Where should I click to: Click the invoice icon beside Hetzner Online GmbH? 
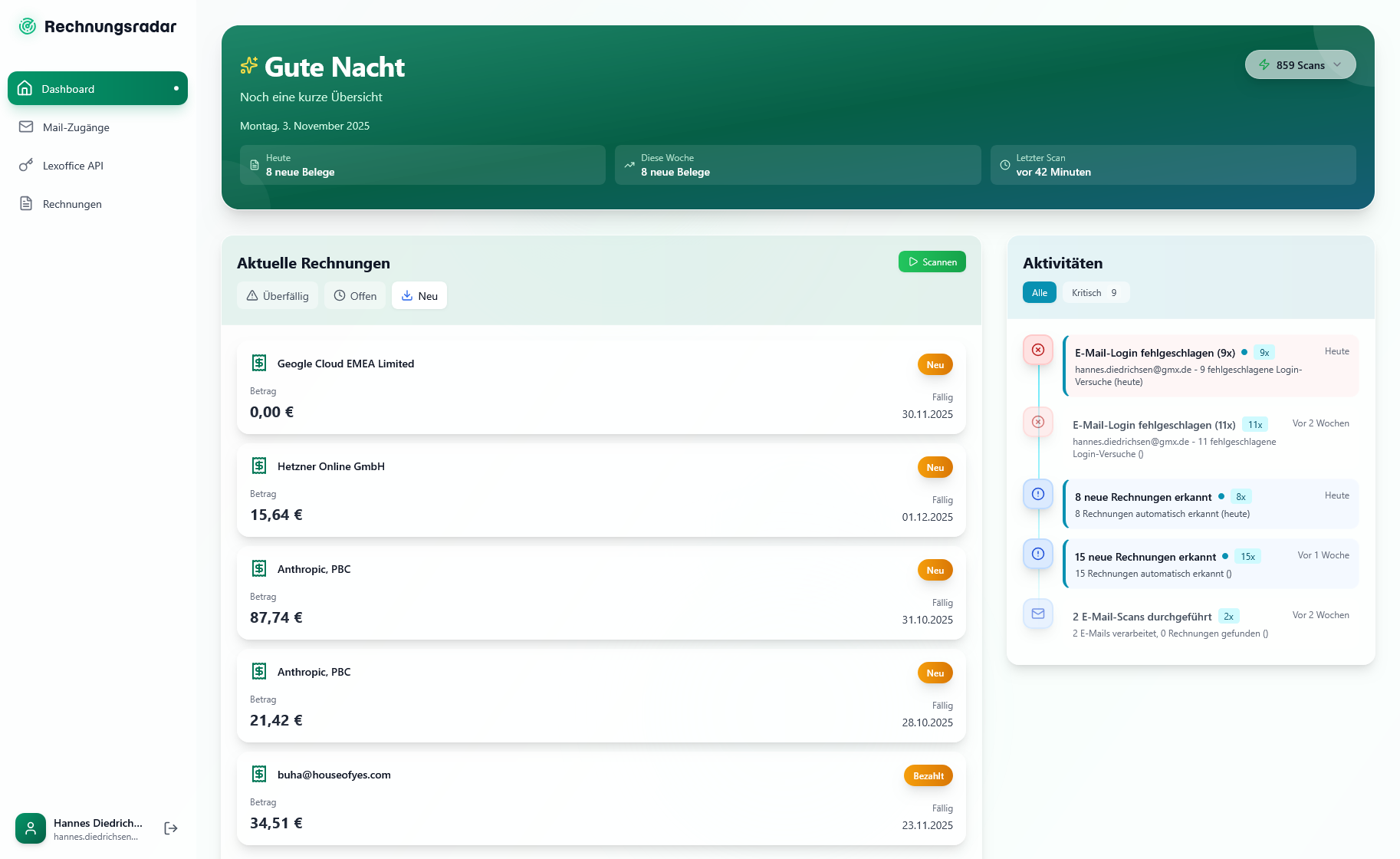click(259, 466)
